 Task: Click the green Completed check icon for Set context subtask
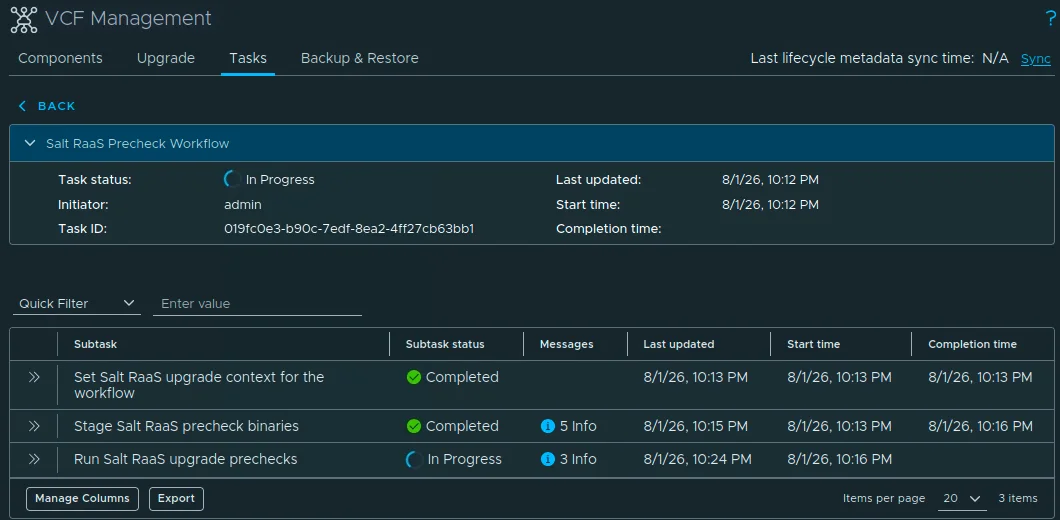coord(414,377)
